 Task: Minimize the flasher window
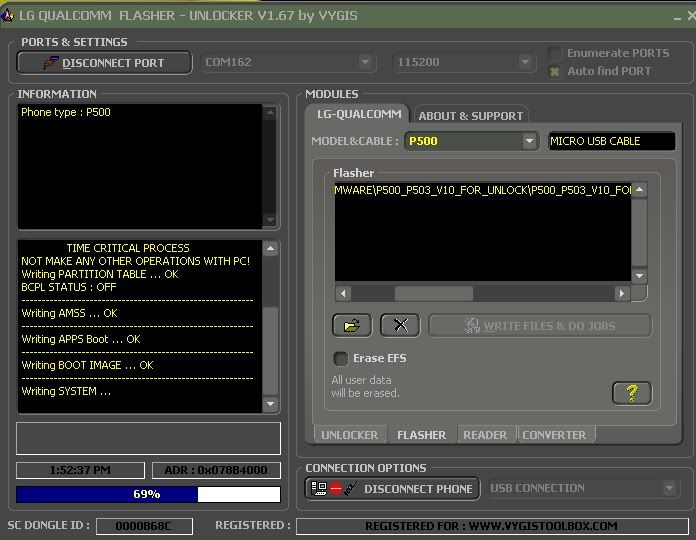point(677,17)
